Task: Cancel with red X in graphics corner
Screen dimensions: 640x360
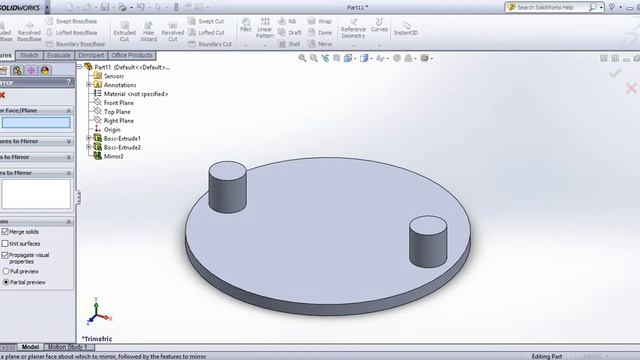Action: tap(631, 88)
